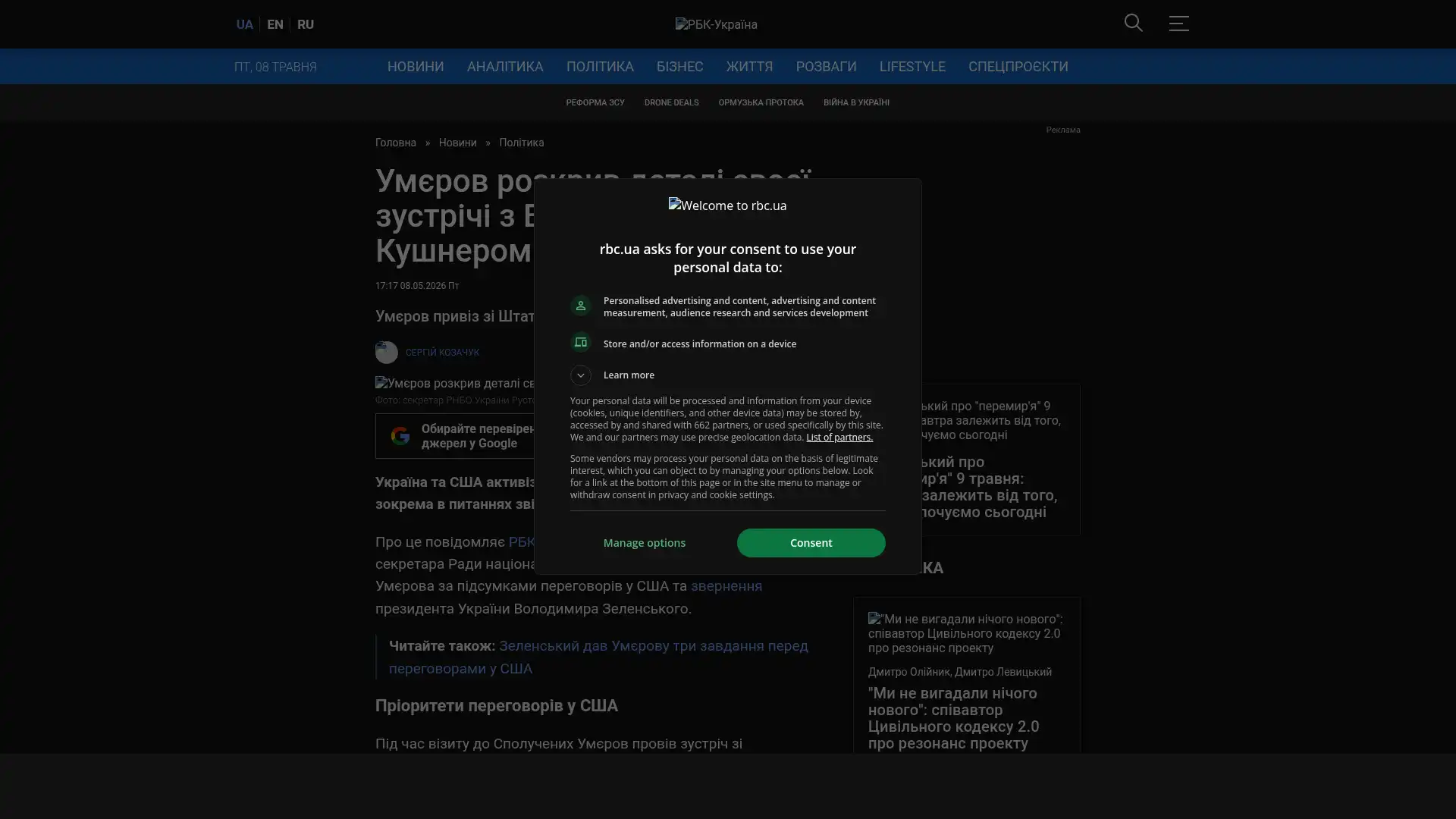Click the personalised advertising person icon
Viewport: 1456px width, 819px height.
click(x=581, y=306)
